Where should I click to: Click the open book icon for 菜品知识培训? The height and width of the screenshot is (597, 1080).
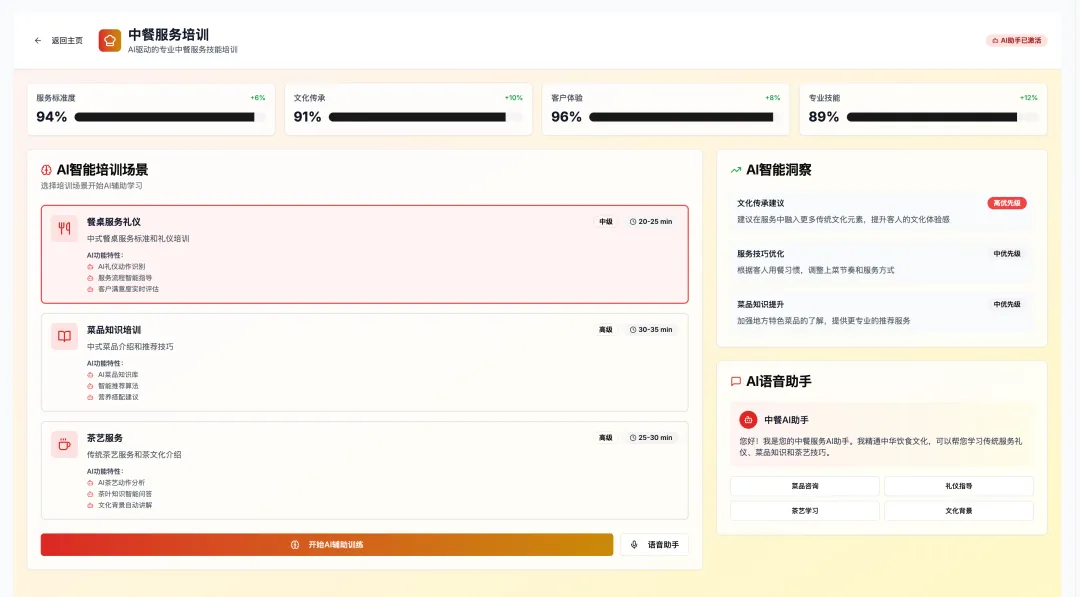coord(64,336)
